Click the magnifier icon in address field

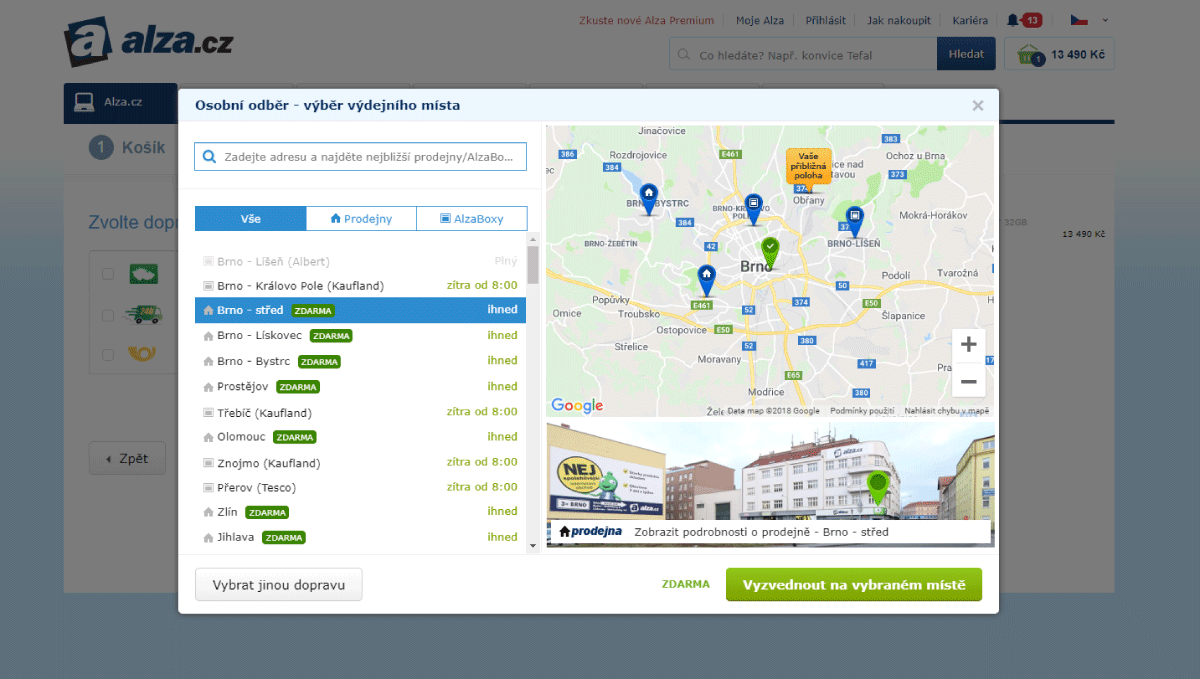209,156
